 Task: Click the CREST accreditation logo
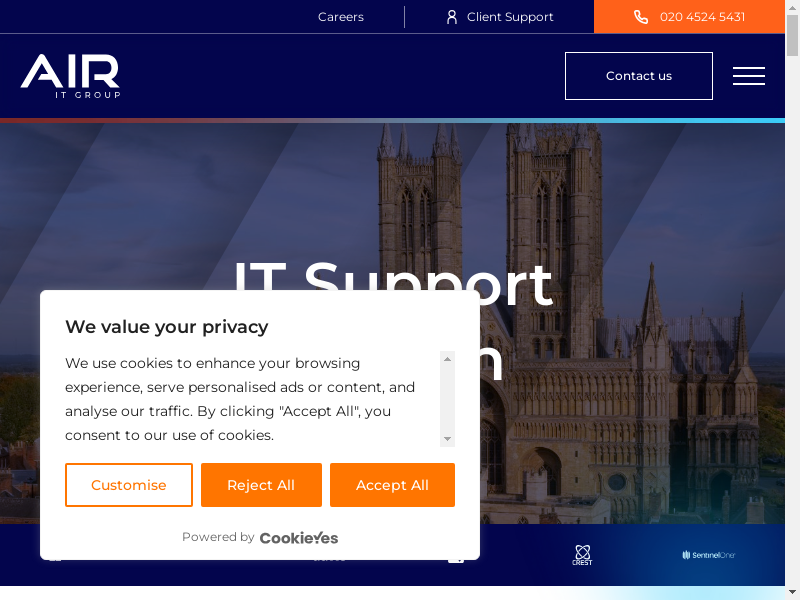pyautogui.click(x=582, y=555)
